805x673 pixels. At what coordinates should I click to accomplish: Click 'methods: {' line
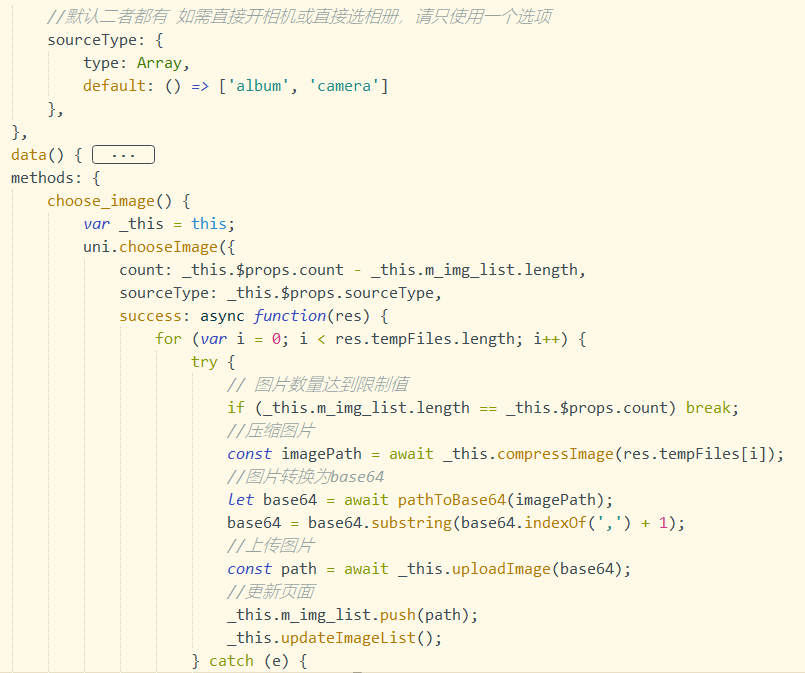point(55,178)
